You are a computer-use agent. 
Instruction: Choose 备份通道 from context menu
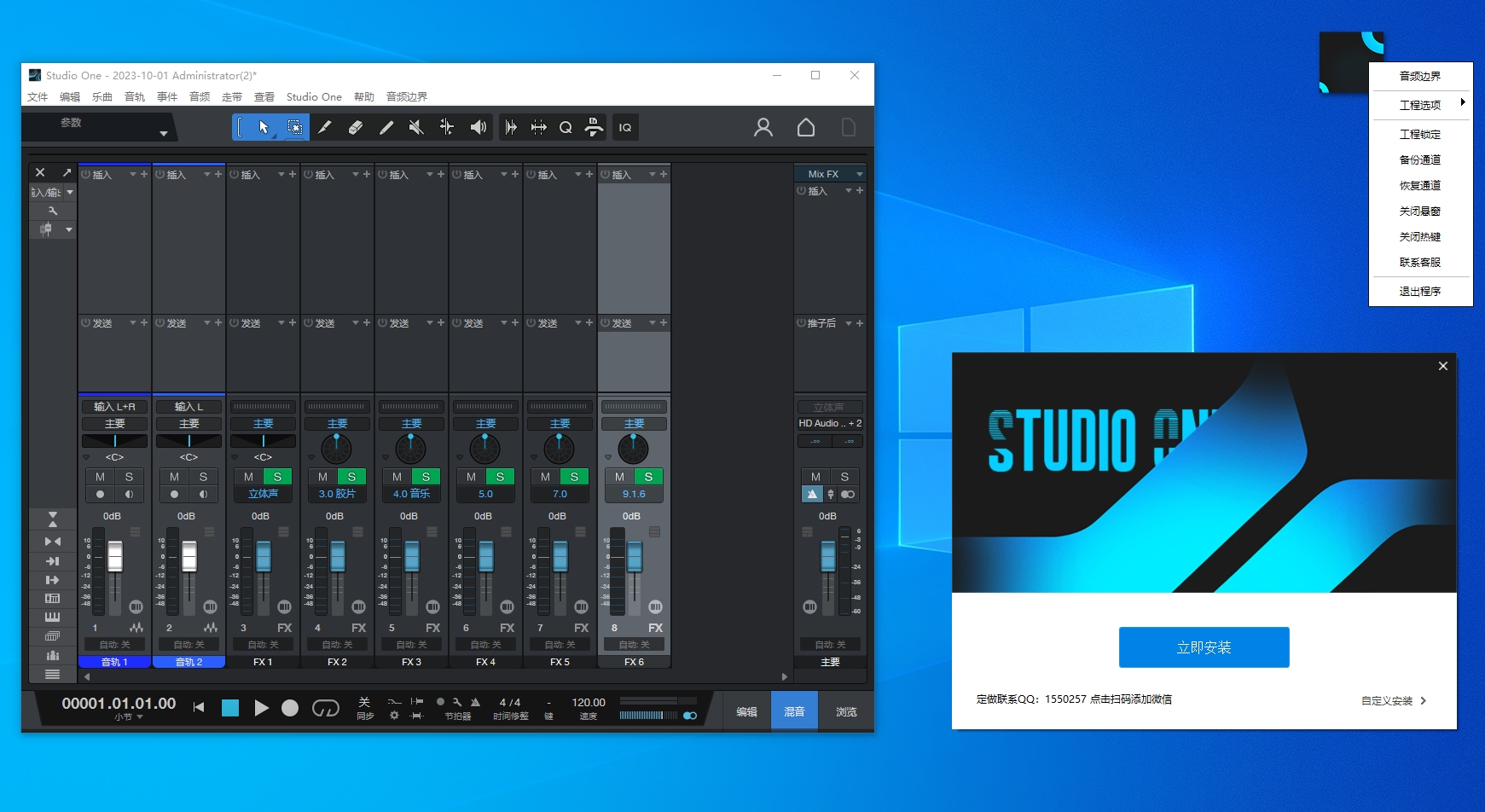(x=1420, y=159)
